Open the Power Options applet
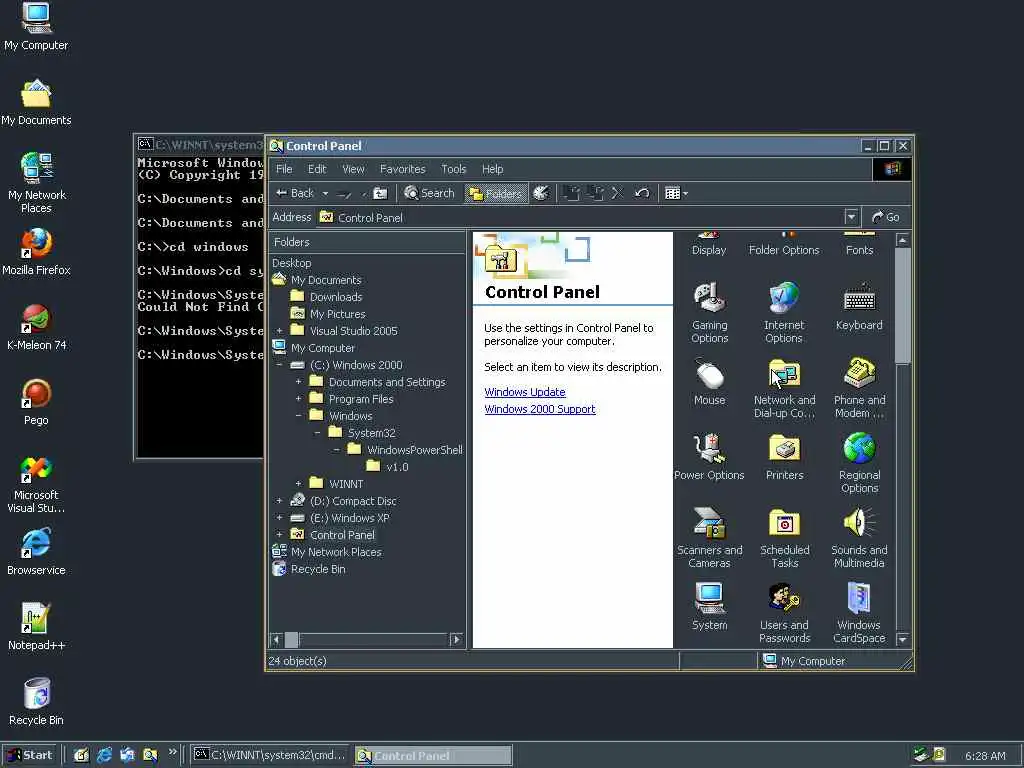Screen dimensions: 1024x768 [709, 456]
